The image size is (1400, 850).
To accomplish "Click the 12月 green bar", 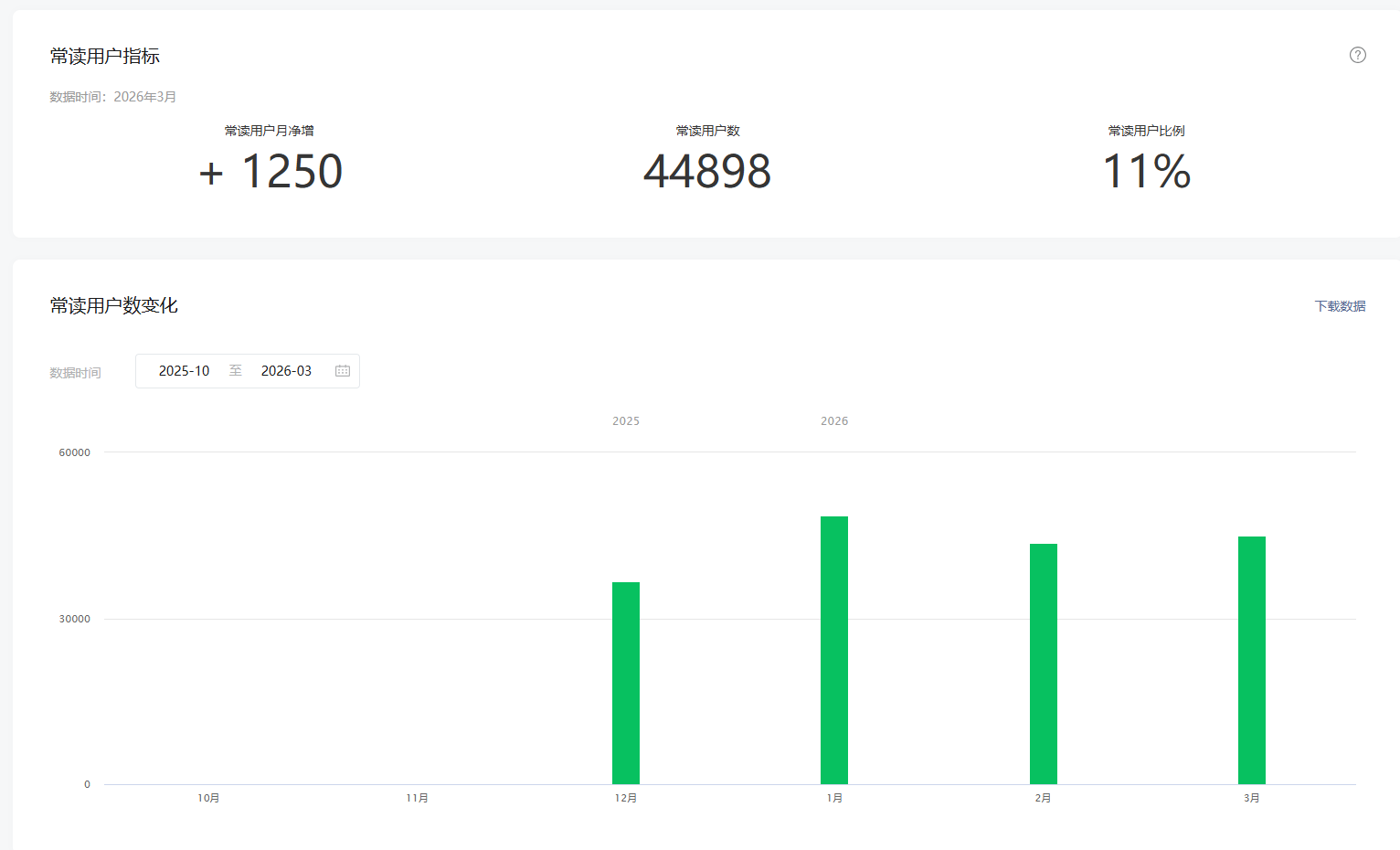I will 626,683.
